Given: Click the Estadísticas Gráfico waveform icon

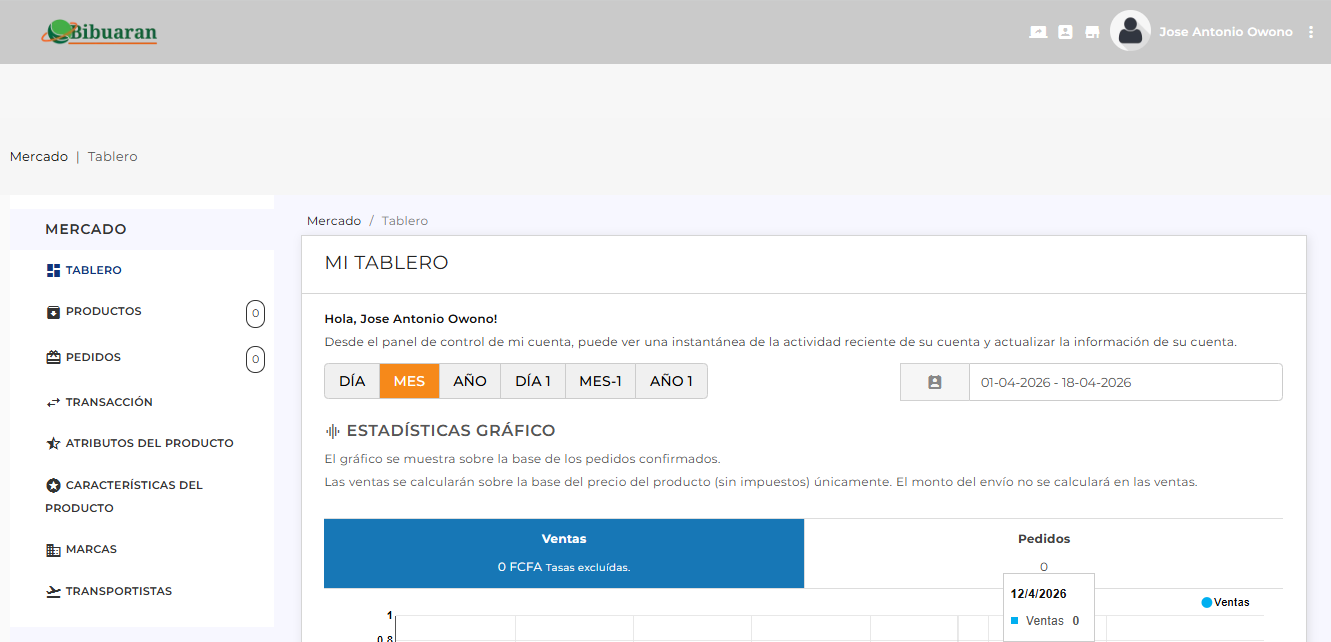Looking at the screenshot, I should 333,431.
